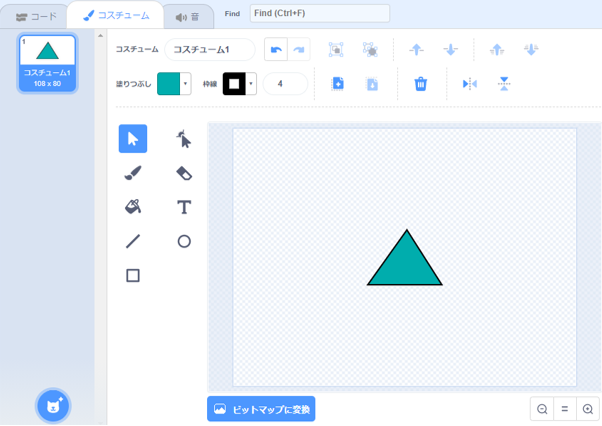Flip the shape horizontally
Screen dimensions: 602x426
click(x=470, y=84)
